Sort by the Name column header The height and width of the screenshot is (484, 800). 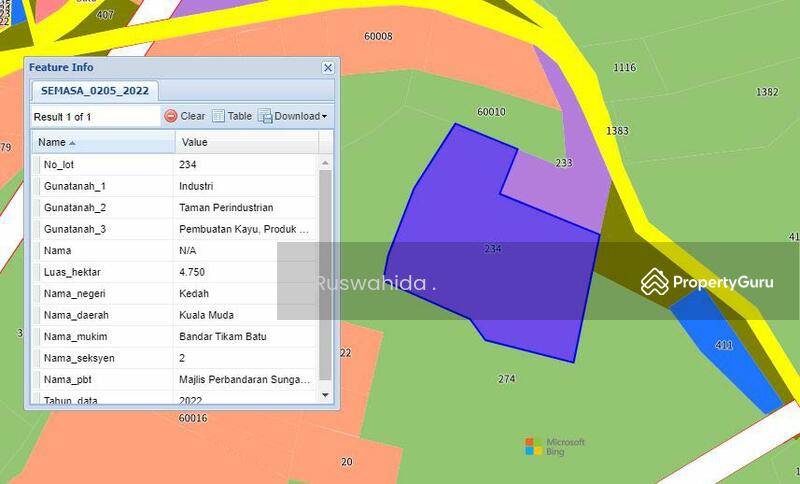point(104,142)
